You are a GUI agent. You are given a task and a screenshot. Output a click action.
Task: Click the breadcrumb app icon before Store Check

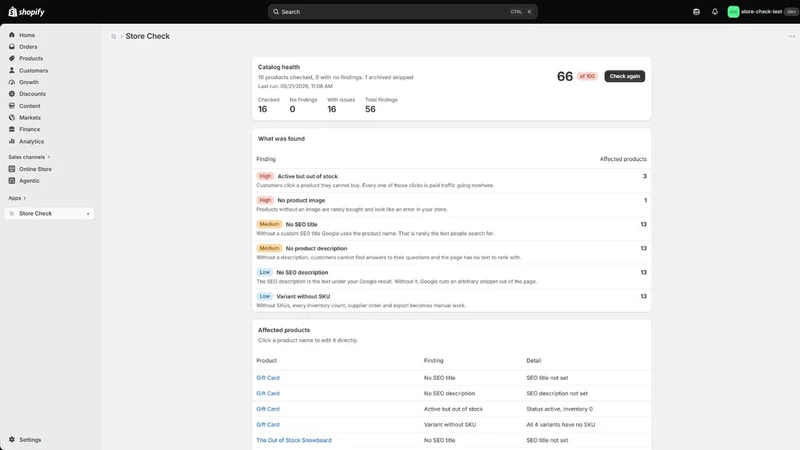114,36
